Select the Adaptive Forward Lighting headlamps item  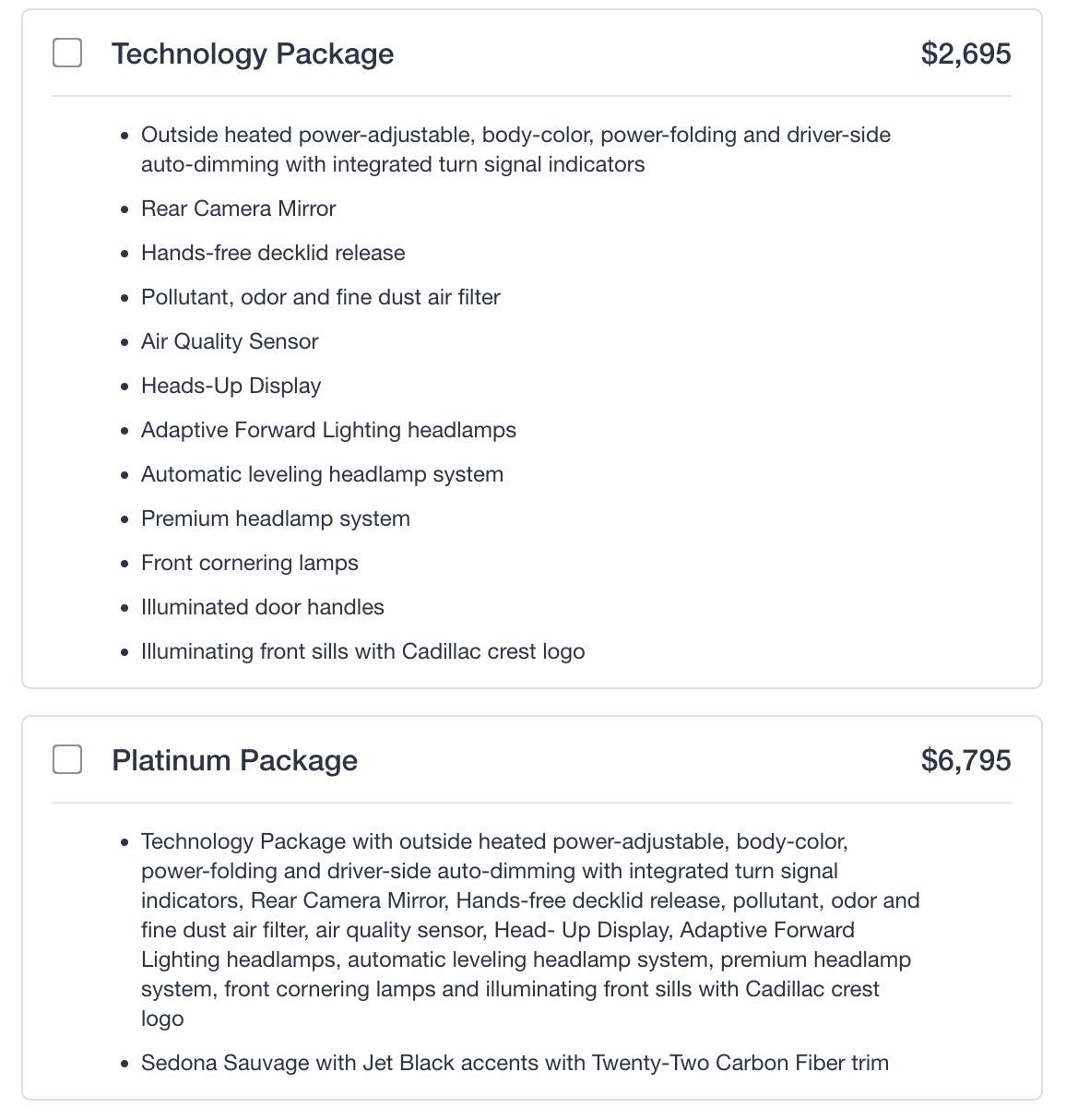click(328, 430)
